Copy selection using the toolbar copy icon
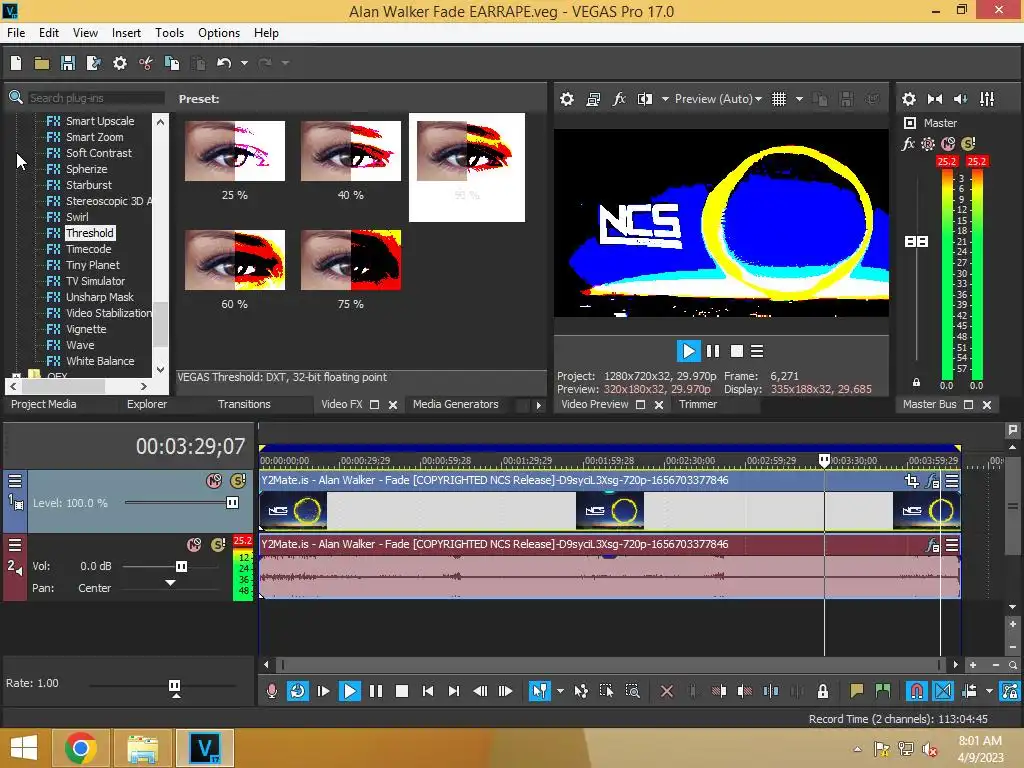This screenshot has height=768, width=1024. click(172, 63)
